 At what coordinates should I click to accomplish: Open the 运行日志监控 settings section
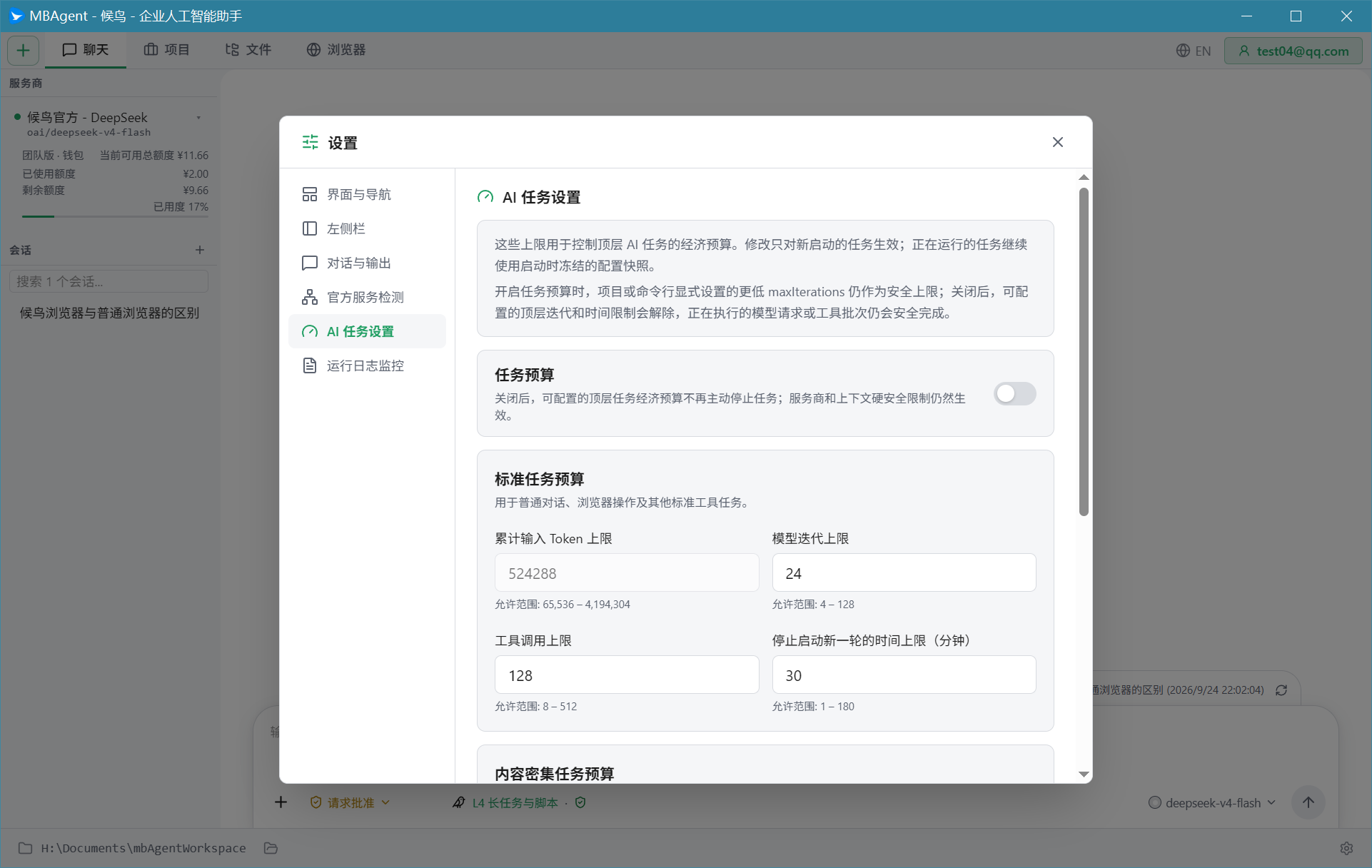click(367, 365)
